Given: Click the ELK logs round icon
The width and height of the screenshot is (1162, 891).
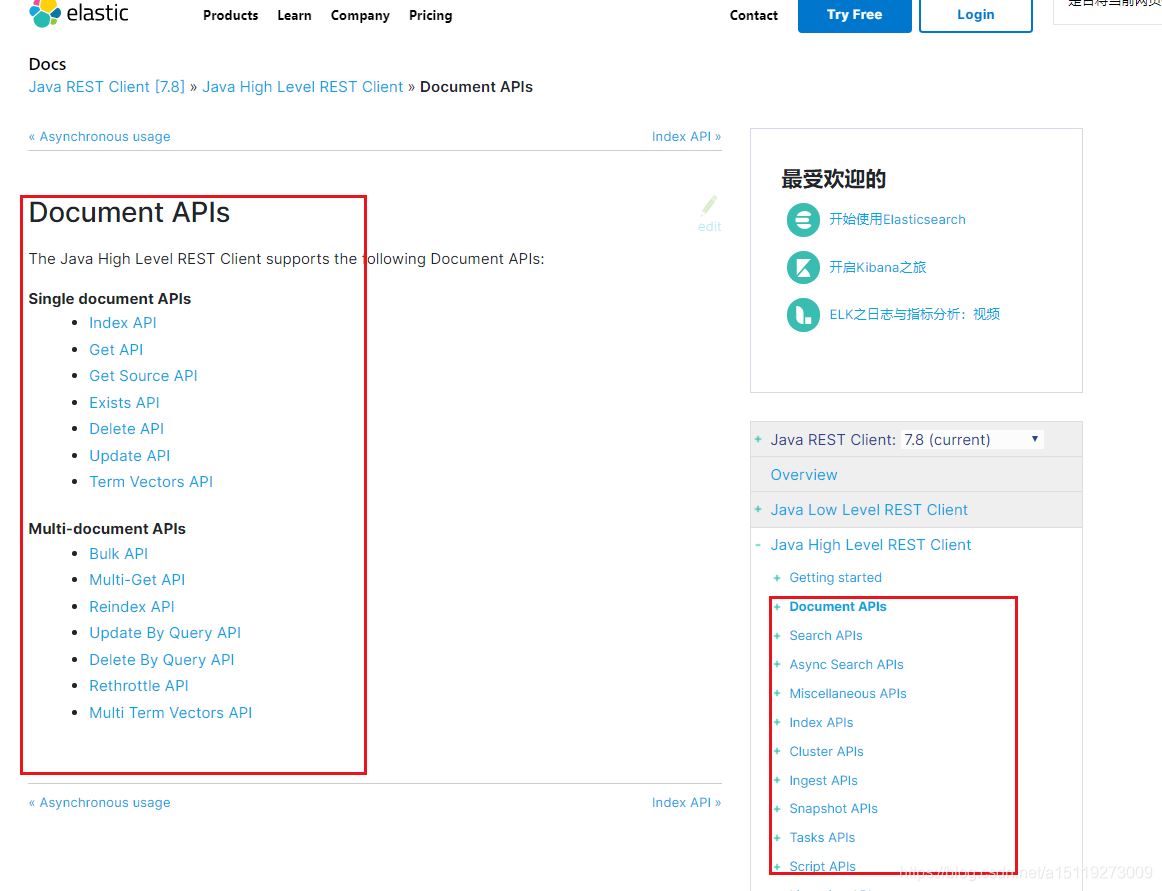Looking at the screenshot, I should point(803,315).
